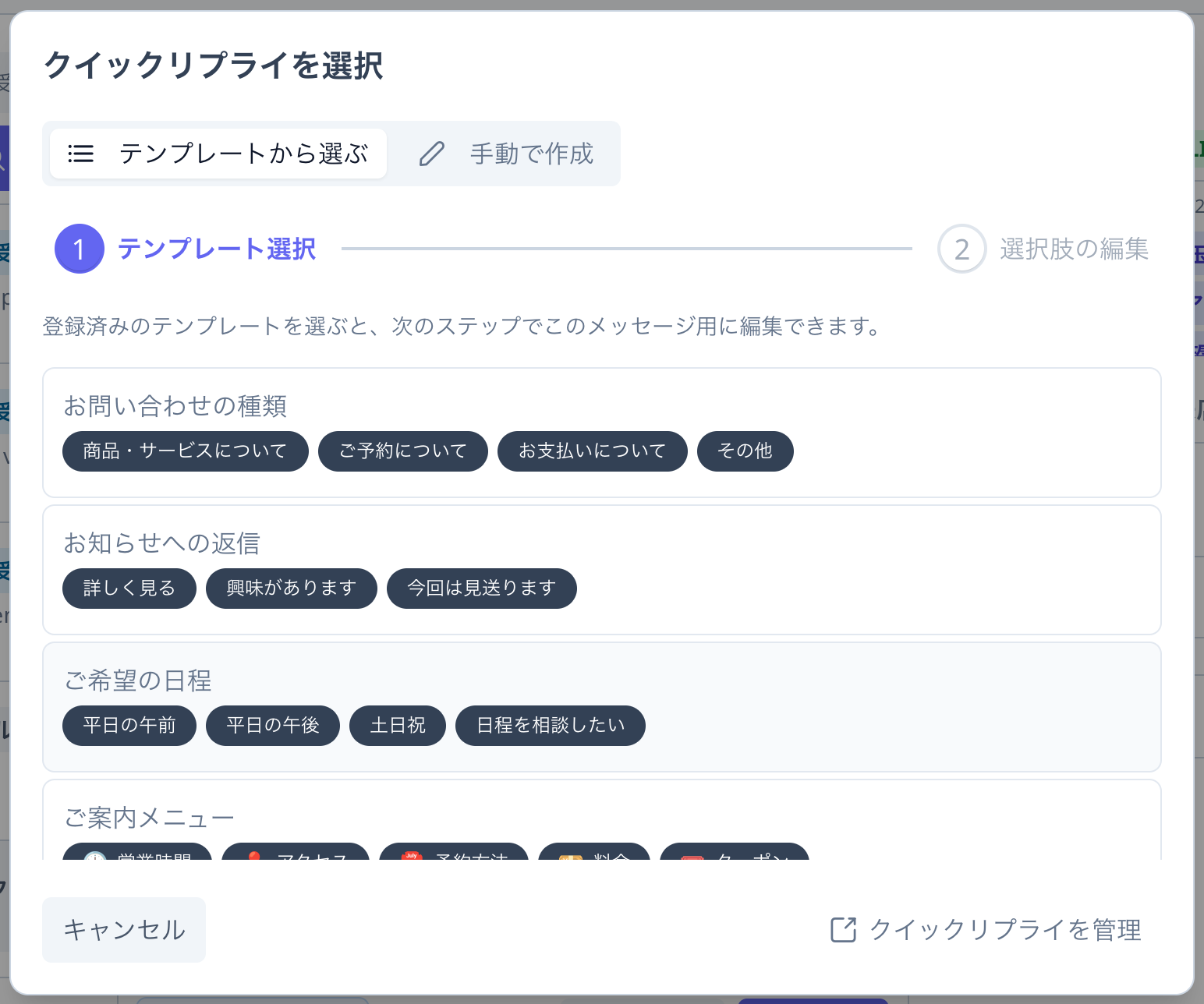
Task: Click the クイックリプライを選択 dialog title
Action: (x=214, y=65)
